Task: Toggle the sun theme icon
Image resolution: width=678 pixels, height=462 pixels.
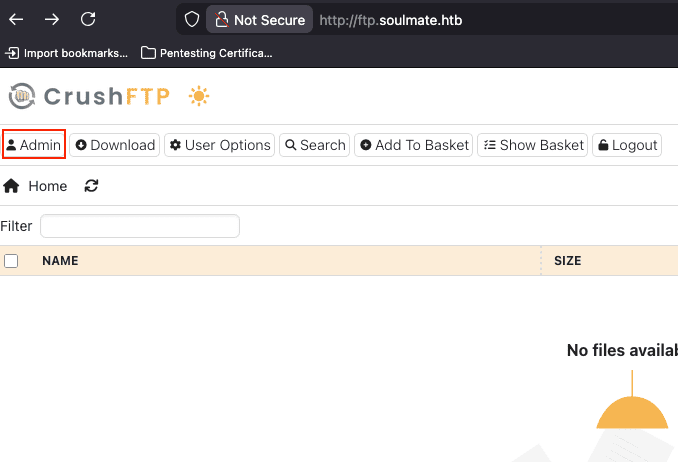Action: coord(200,97)
